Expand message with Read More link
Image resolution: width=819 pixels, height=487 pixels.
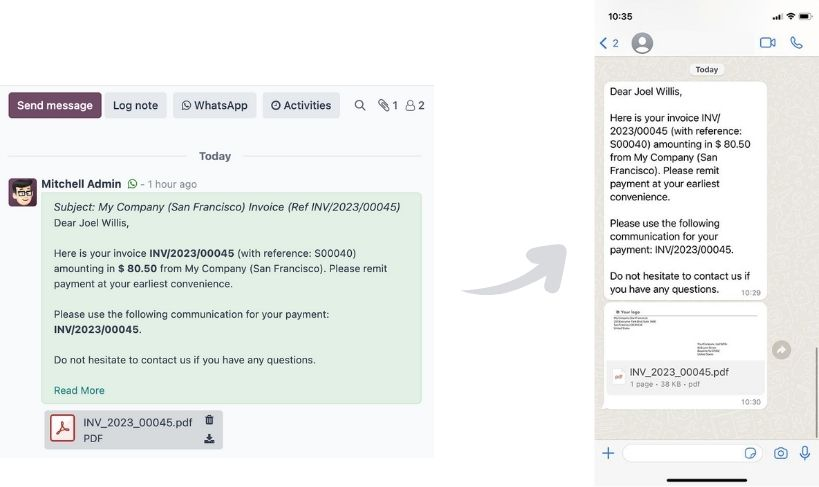(79, 390)
